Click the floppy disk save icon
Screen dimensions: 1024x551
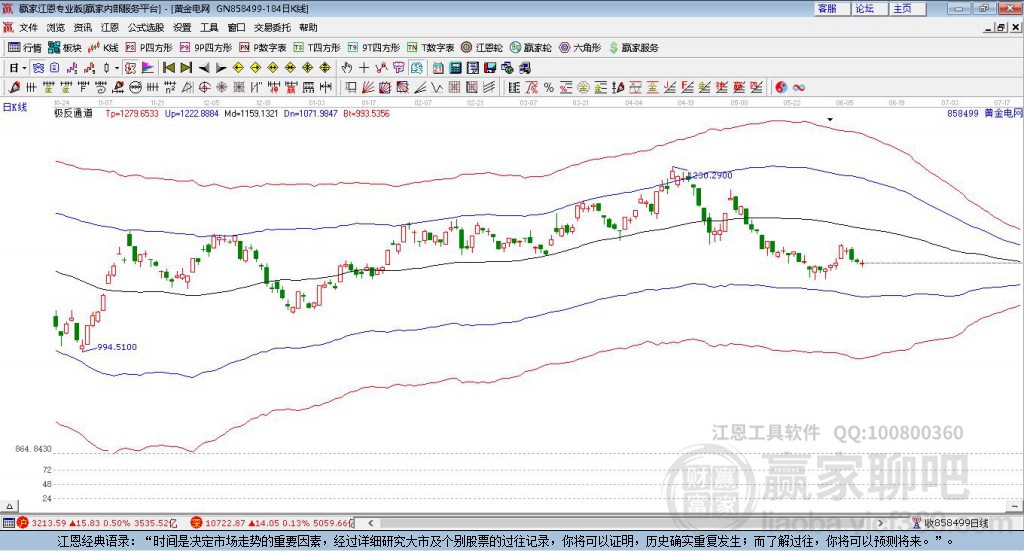pos(490,68)
